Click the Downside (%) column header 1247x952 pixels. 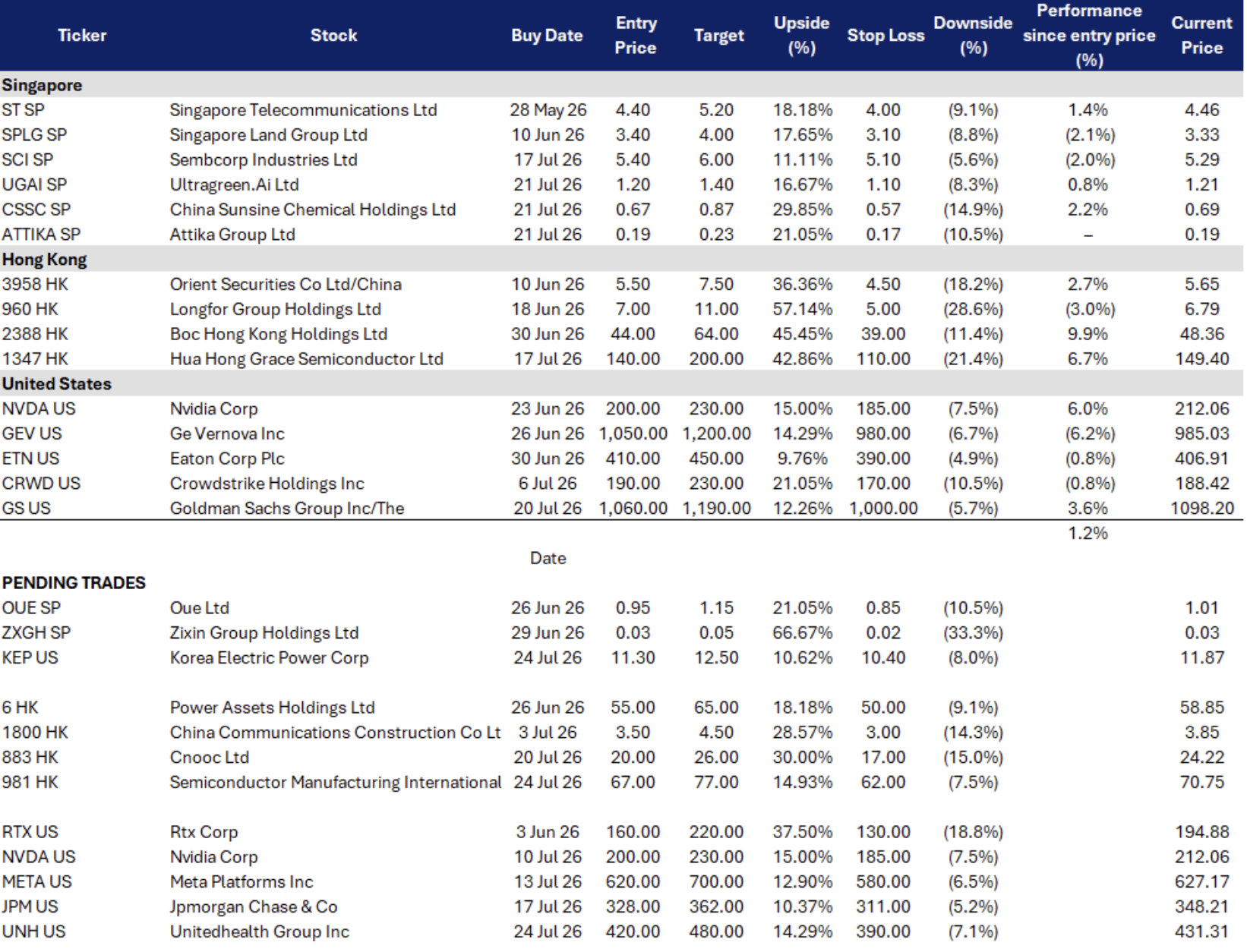(x=973, y=36)
